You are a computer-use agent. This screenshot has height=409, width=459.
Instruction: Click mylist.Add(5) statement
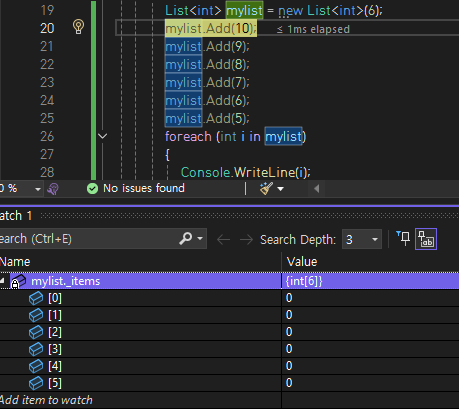pos(207,118)
